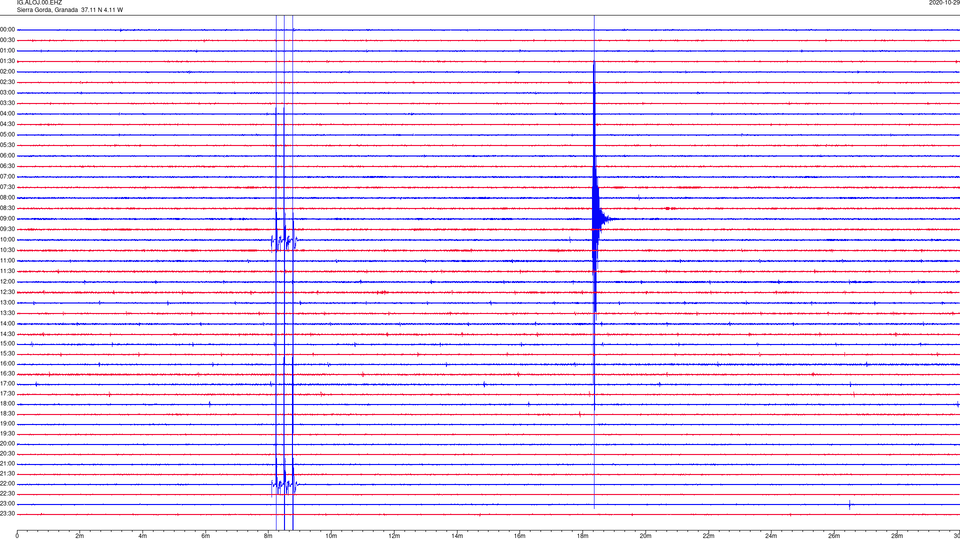Viewport: 960px width, 540px height.
Task: Select the 21:00 trace time label
Action: click(8, 464)
